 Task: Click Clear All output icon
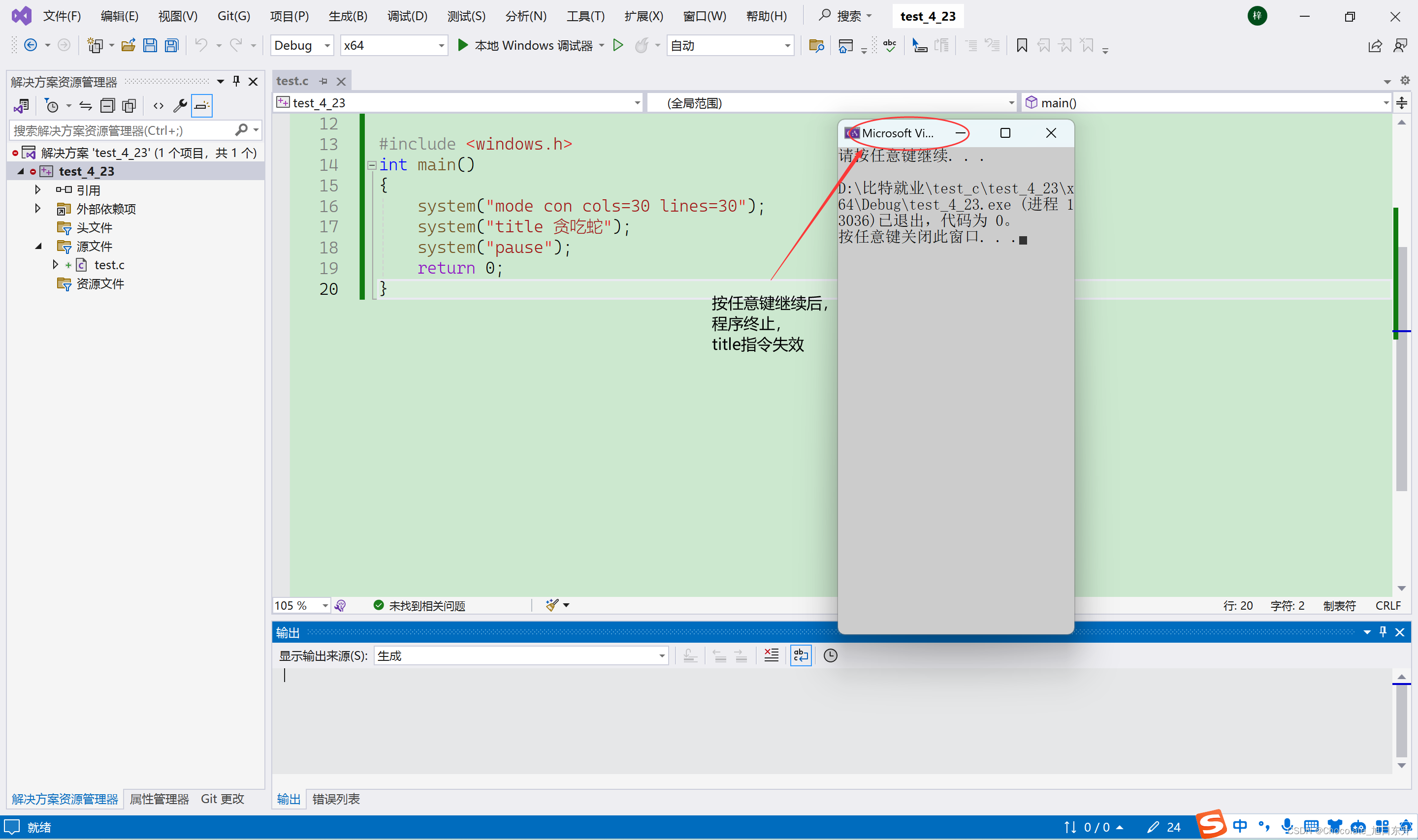[x=772, y=655]
